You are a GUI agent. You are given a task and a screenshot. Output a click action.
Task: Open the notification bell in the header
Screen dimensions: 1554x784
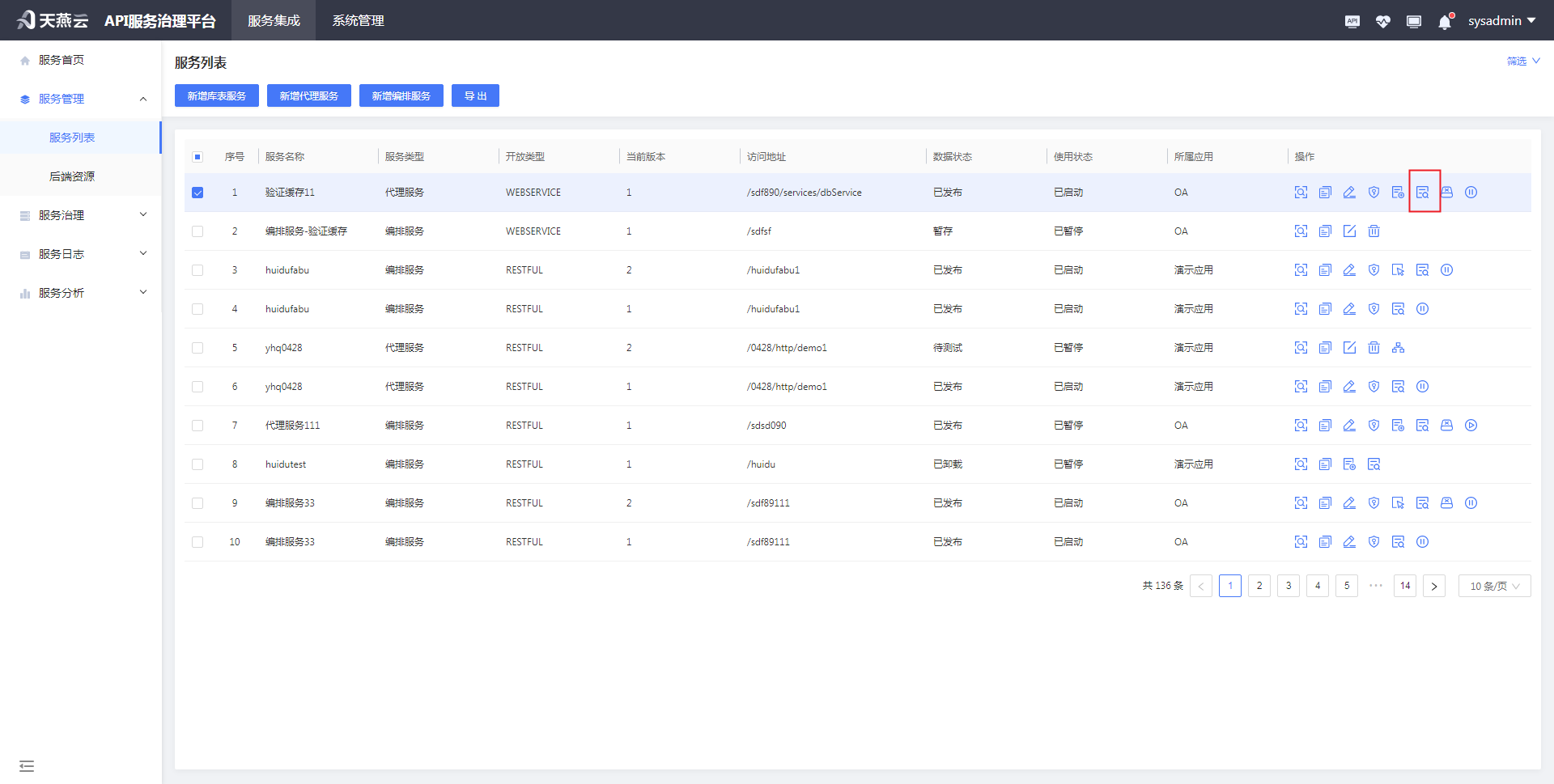click(x=1445, y=22)
